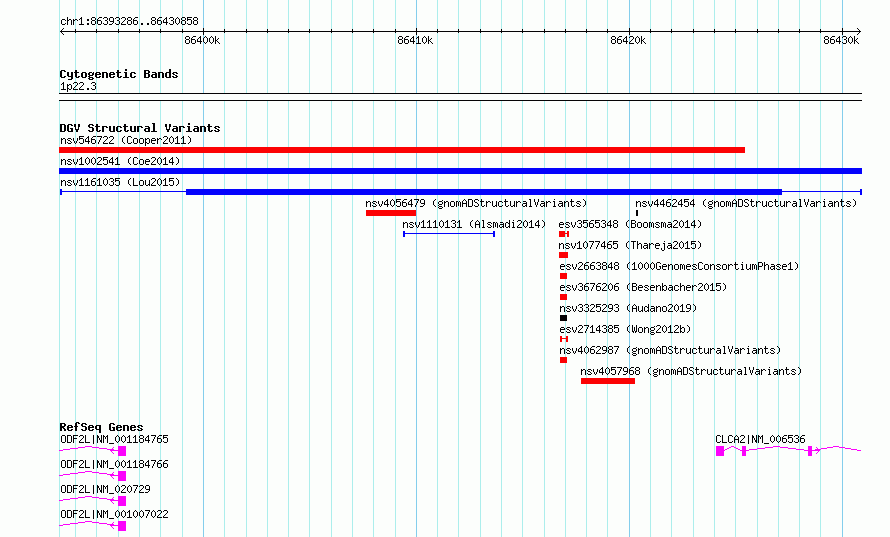Viewport: 890px width, 537px height.
Task: Click the Cytogenetic Bands track title
Action: pyautogui.click(x=119, y=74)
